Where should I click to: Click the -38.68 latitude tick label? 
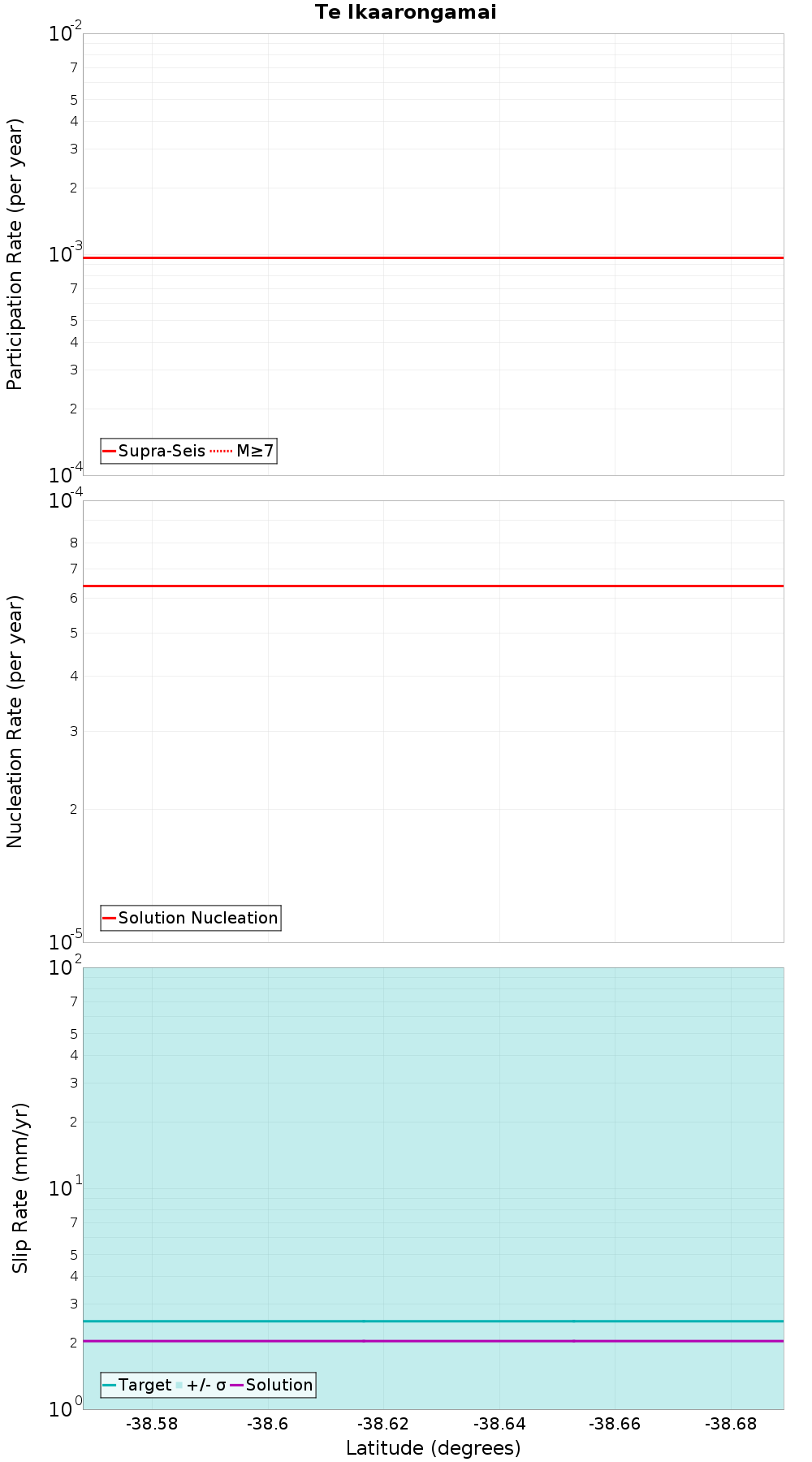[731, 1424]
